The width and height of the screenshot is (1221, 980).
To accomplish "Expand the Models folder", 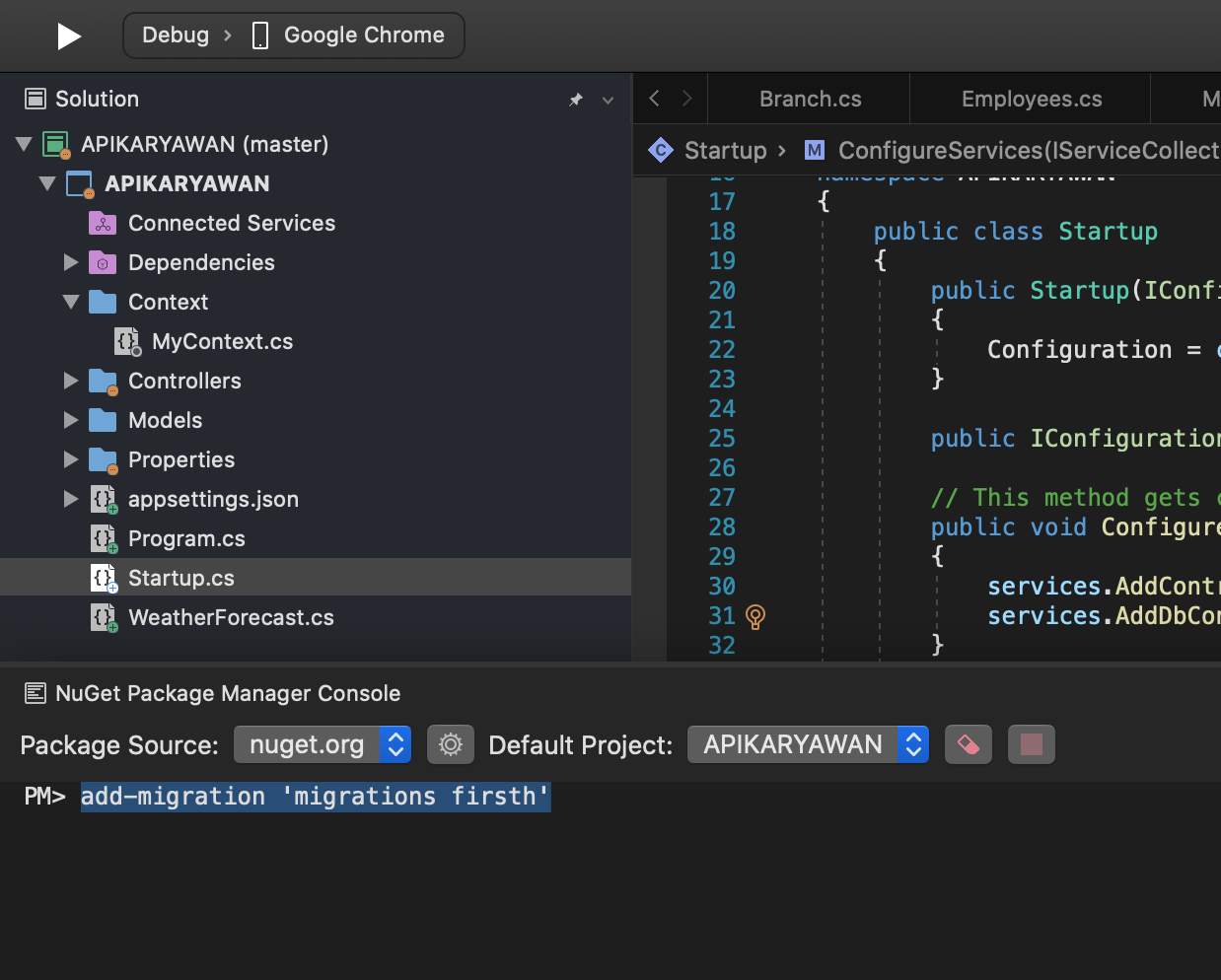I will tap(71, 420).
